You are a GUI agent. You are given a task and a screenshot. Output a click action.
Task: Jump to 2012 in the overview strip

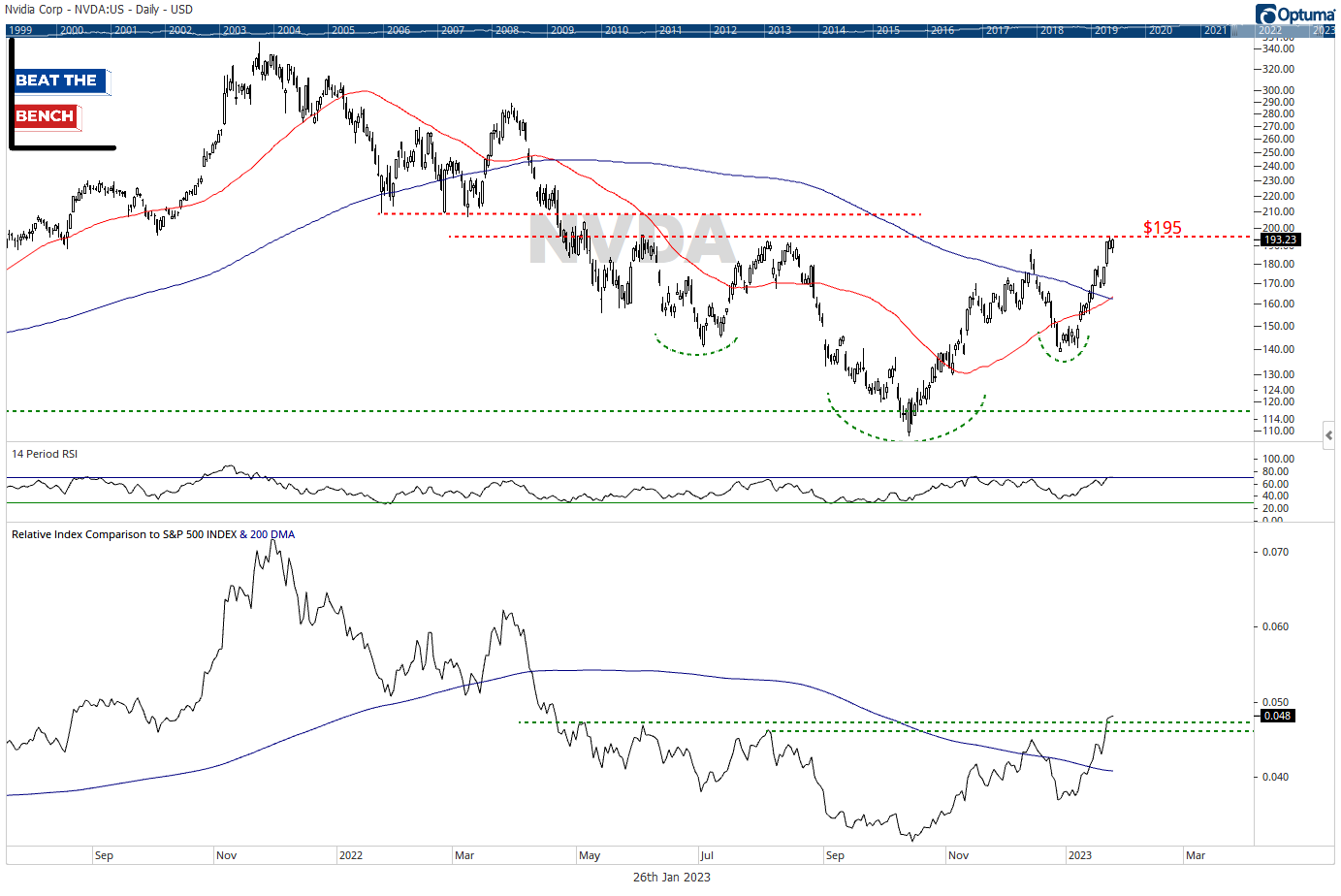725,31
